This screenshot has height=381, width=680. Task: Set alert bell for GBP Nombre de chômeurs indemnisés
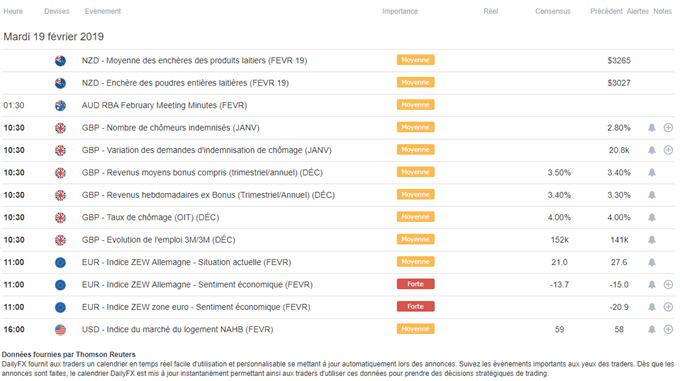pyautogui.click(x=651, y=127)
